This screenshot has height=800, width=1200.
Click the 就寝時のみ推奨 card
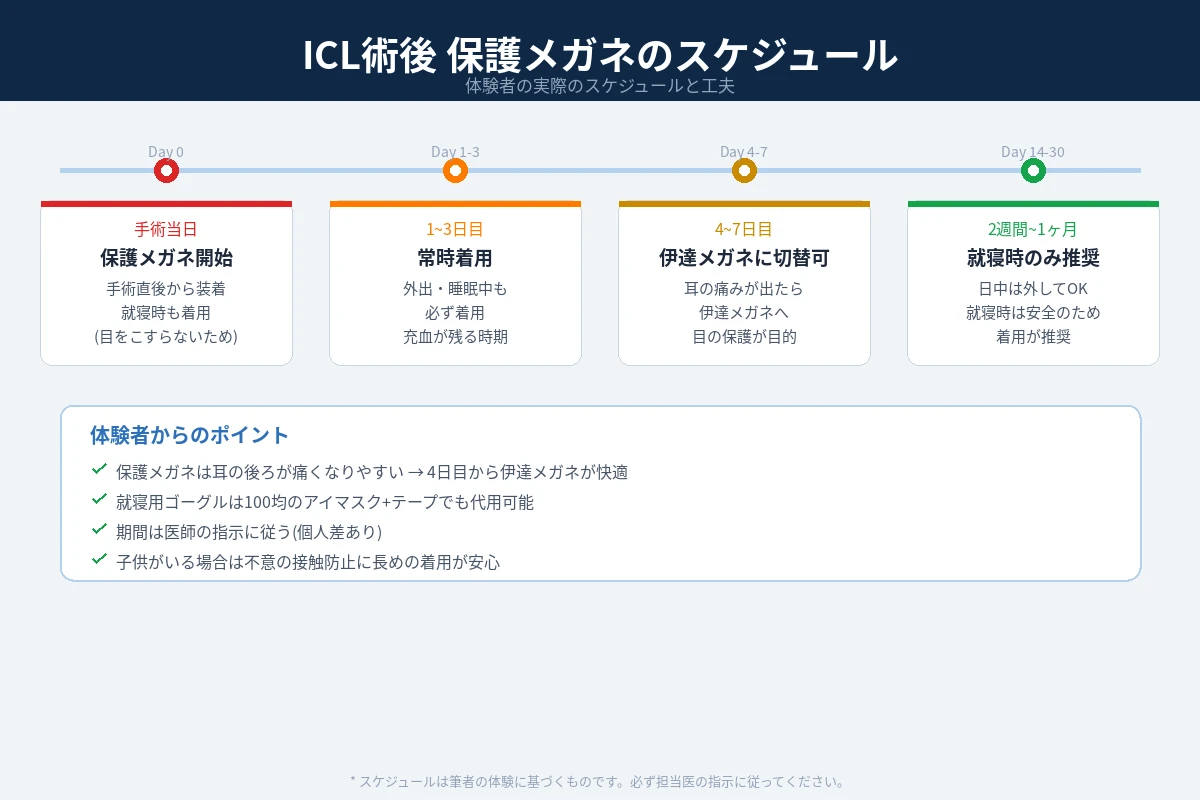pos(1033,258)
